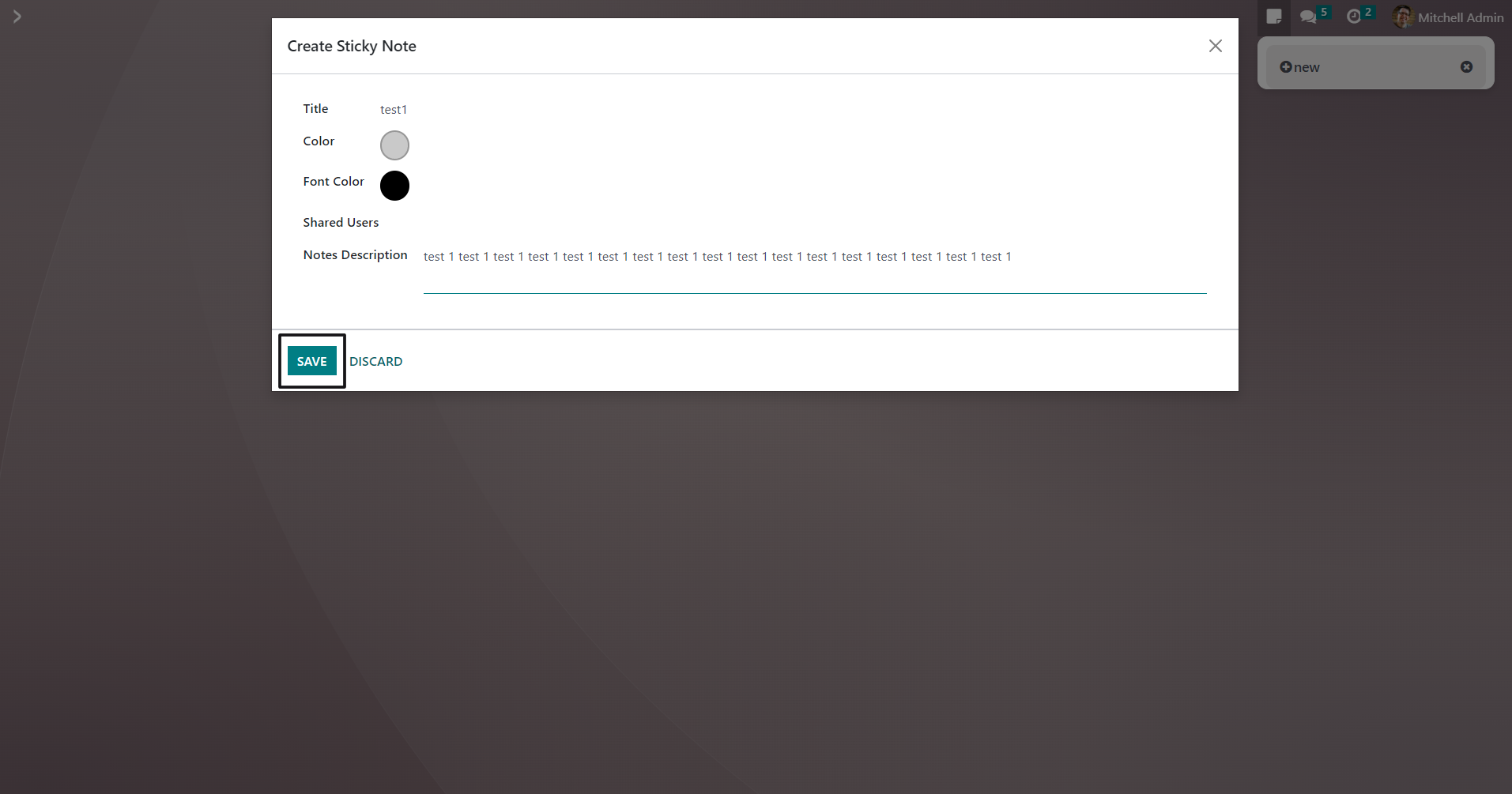The width and height of the screenshot is (1512, 794).
Task: Expand the sidebar with the chevron
Action: (17, 17)
